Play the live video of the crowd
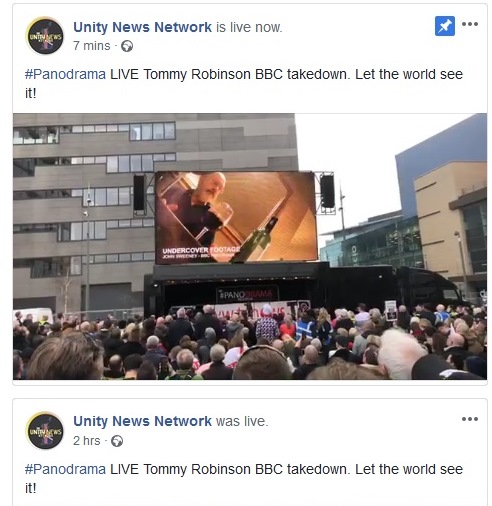The width and height of the screenshot is (492, 506). tap(250, 246)
